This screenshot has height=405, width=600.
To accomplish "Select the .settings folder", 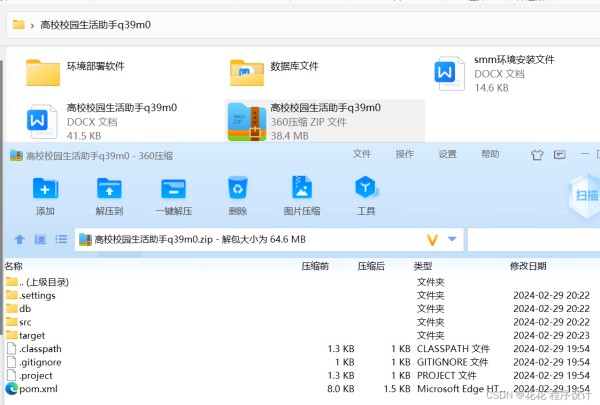I will [x=31, y=296].
